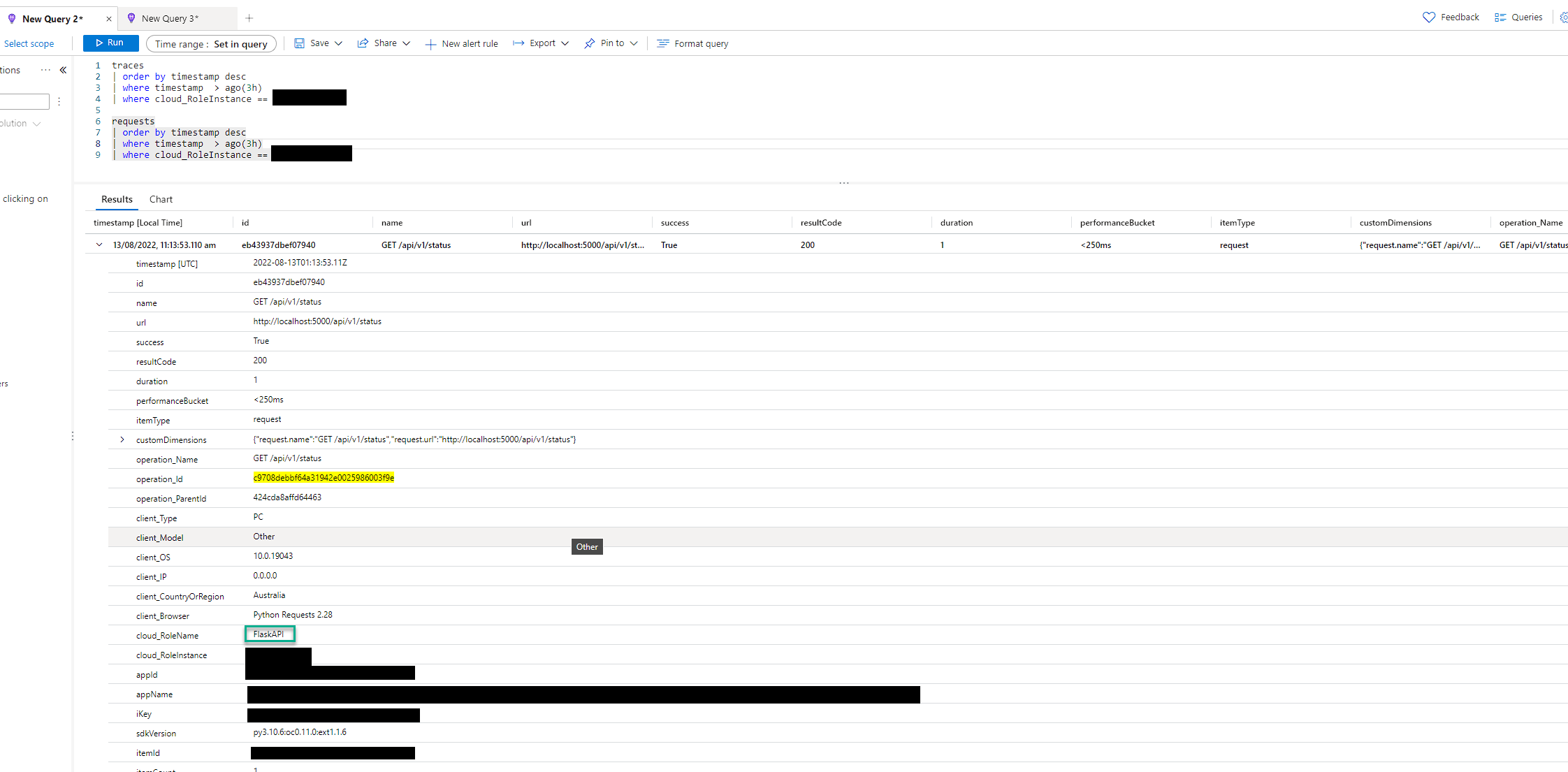Image resolution: width=1568 pixels, height=772 pixels.
Task: Add a new query tab with plus
Action: click(x=249, y=18)
